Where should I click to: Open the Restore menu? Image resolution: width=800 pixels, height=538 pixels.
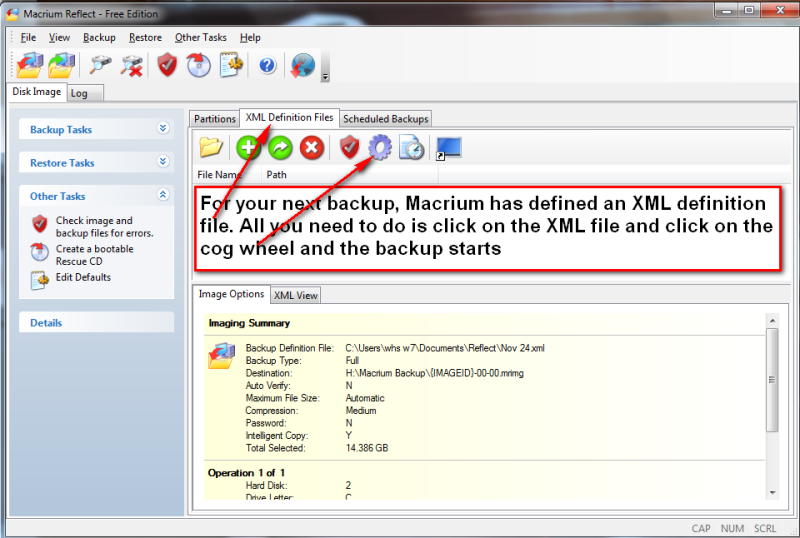coord(145,37)
